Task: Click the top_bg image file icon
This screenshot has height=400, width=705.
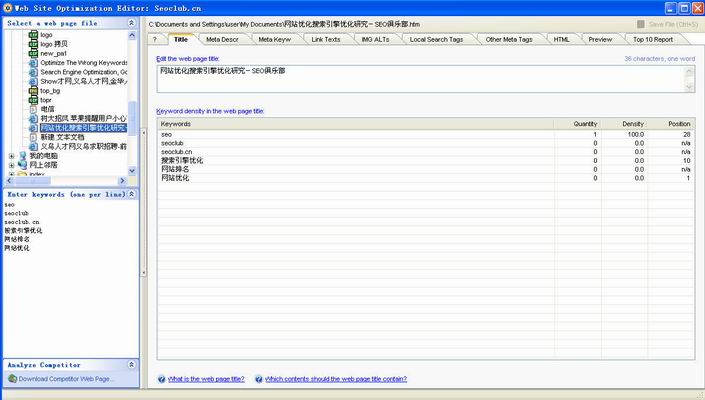Action: click(33, 91)
